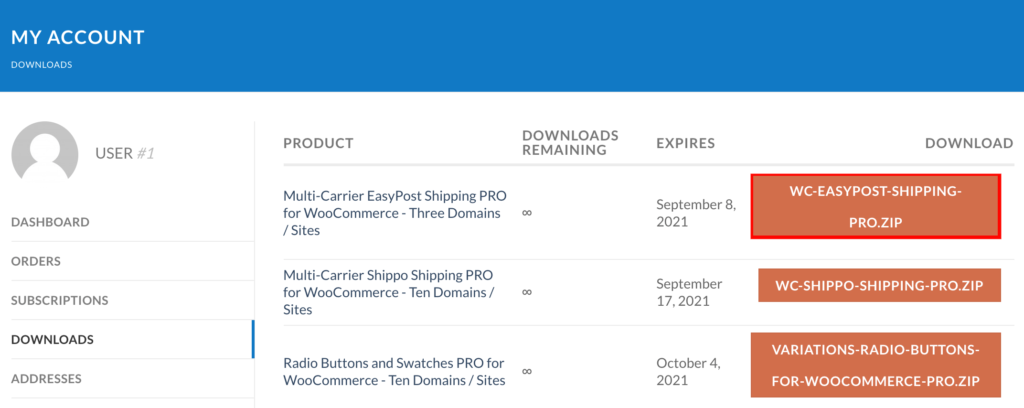Open Radio Buttons and Swatches PRO link
Screen dimensions: 1024x408
(394, 371)
